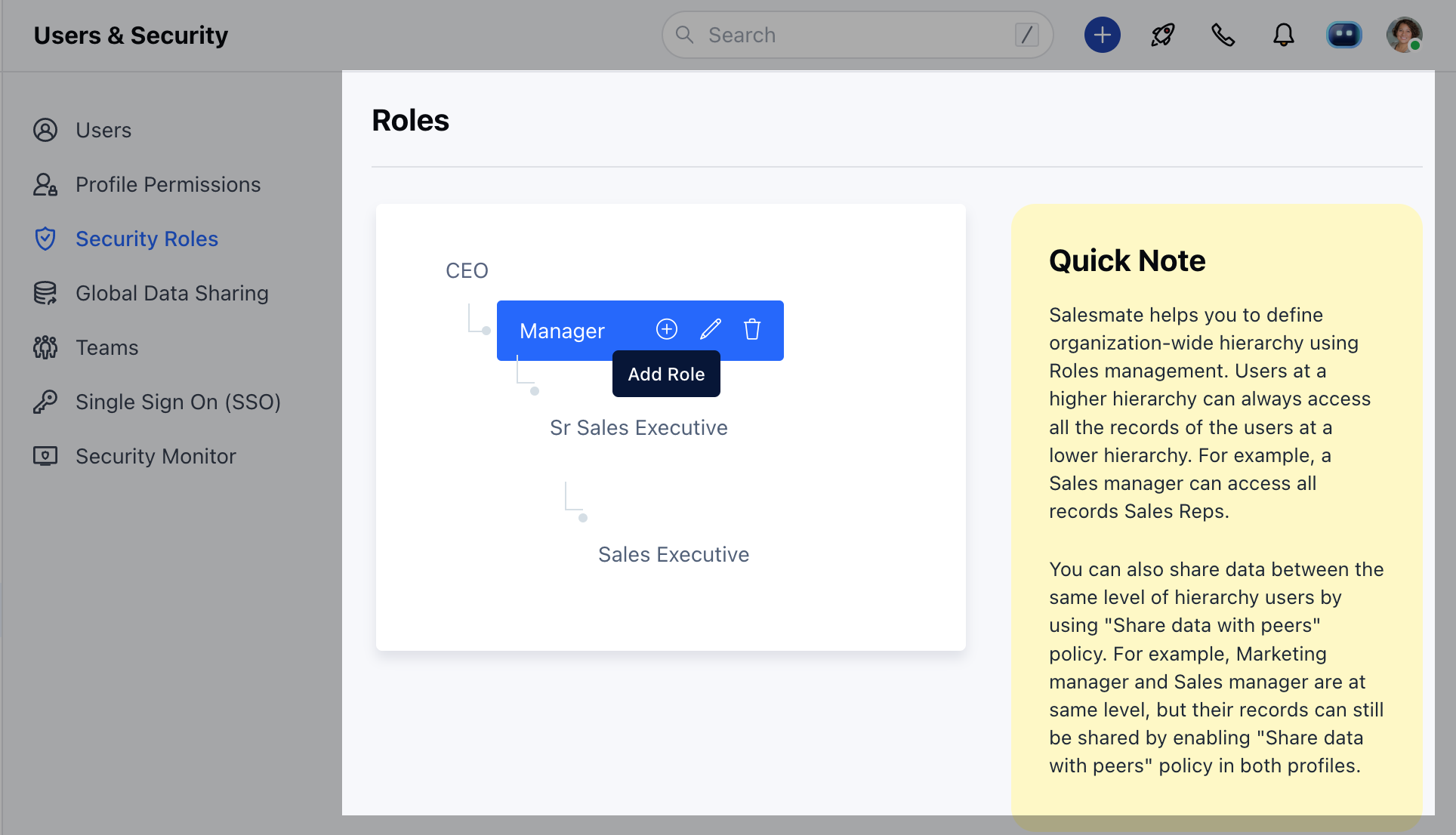Image resolution: width=1456 pixels, height=835 pixels.
Task: Open Single Sign On (SSO) page
Action: pyautogui.click(x=178, y=402)
